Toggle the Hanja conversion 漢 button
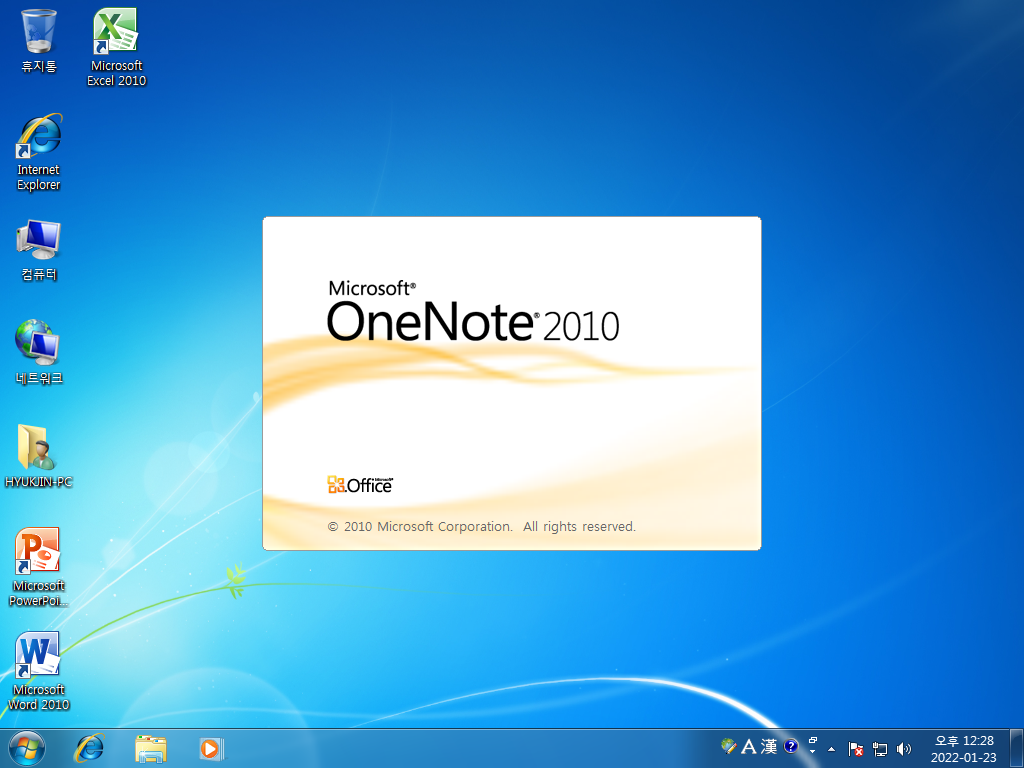The width and height of the screenshot is (1024, 768). tap(769, 746)
